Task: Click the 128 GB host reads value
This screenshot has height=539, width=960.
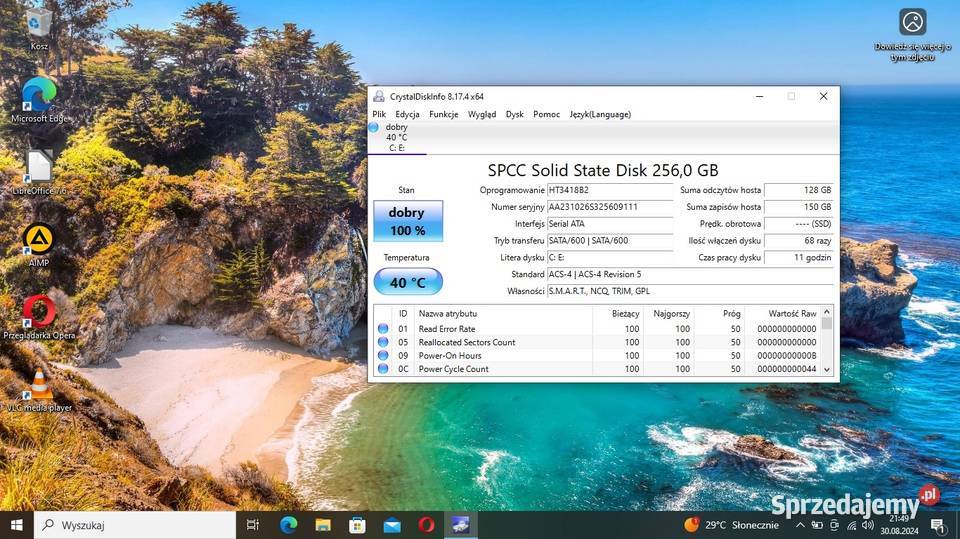Action: (x=799, y=190)
